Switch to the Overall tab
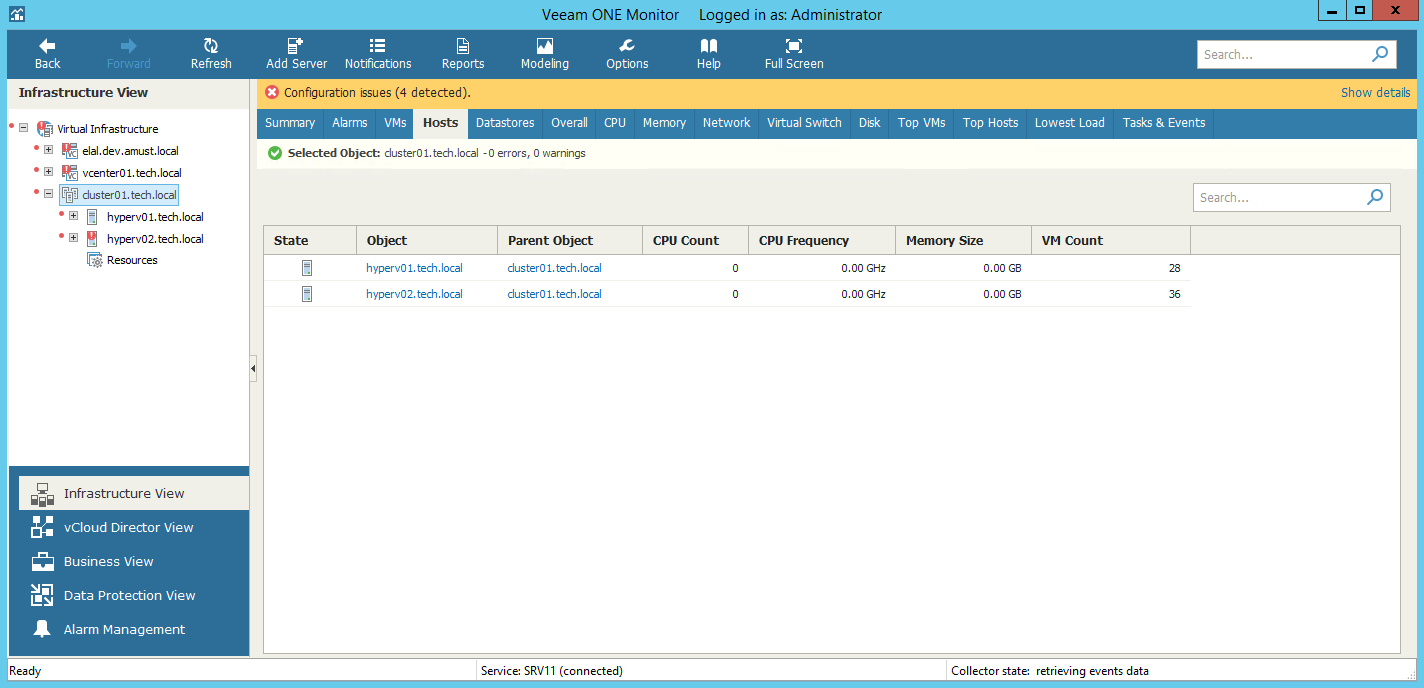This screenshot has width=1424, height=688. pos(570,123)
